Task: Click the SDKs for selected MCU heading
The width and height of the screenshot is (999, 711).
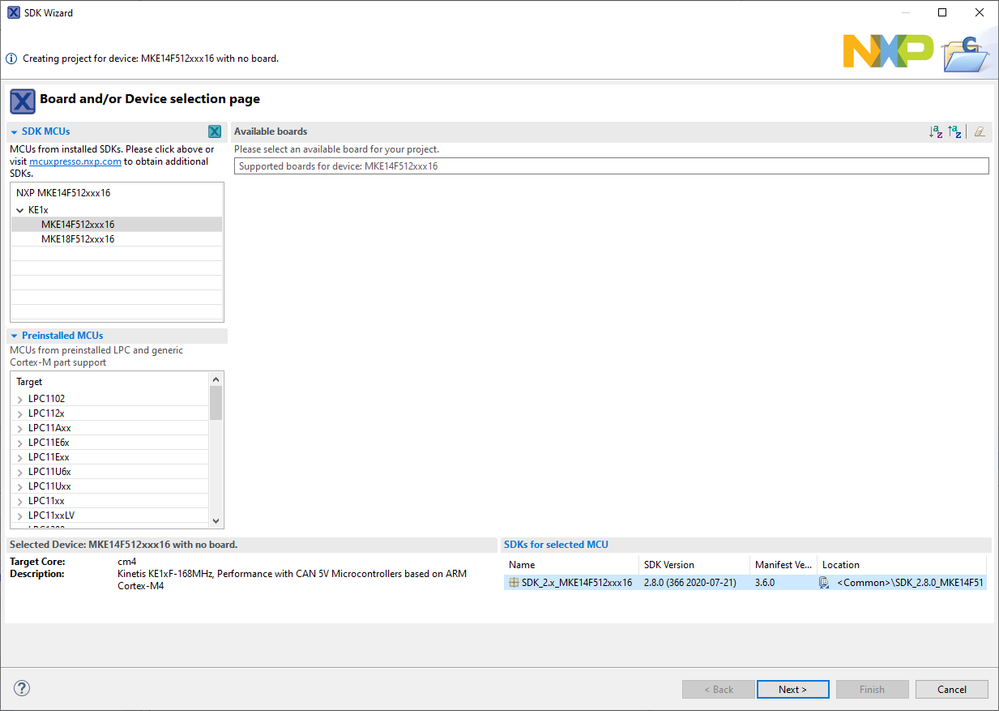Action: [x=556, y=545]
